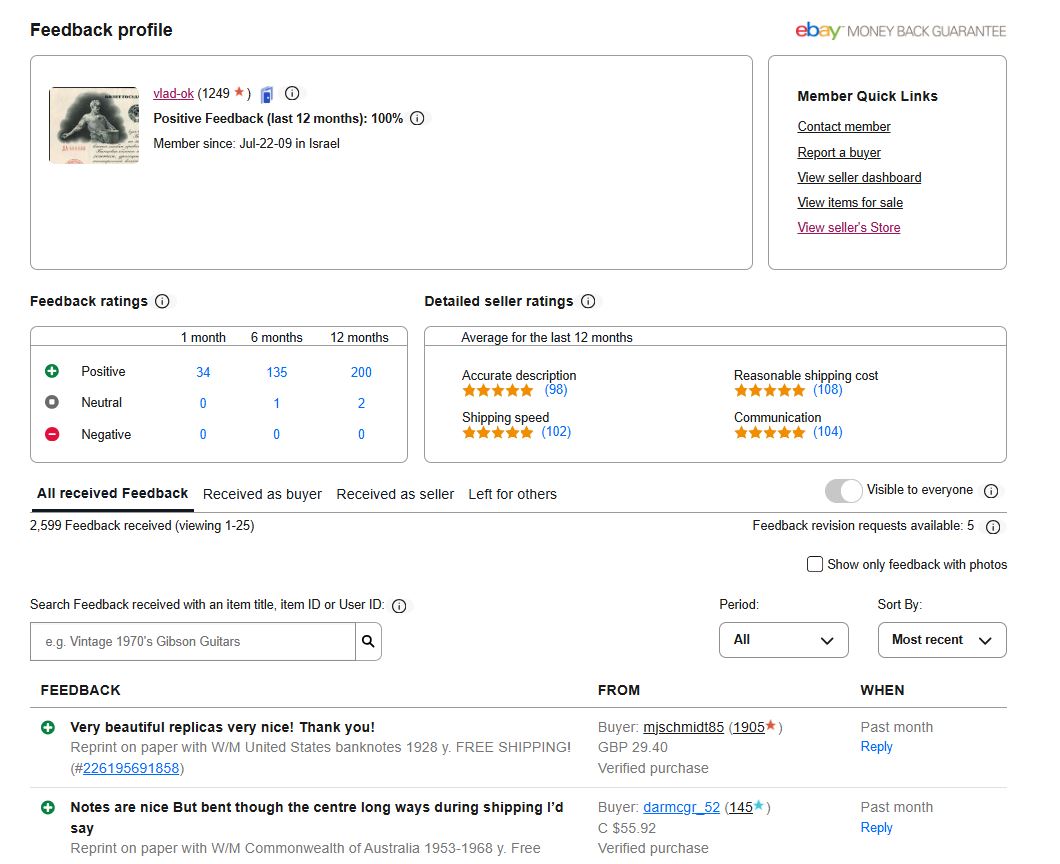Screen dimensions: 1060x864
Task: Open the Feedback ratings info icon
Action: [x=162, y=301]
